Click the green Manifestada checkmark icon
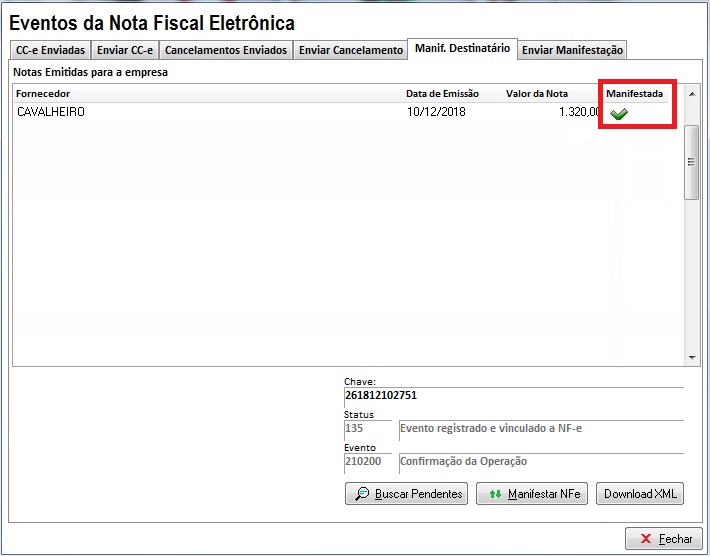This screenshot has width=710, height=556. (619, 114)
